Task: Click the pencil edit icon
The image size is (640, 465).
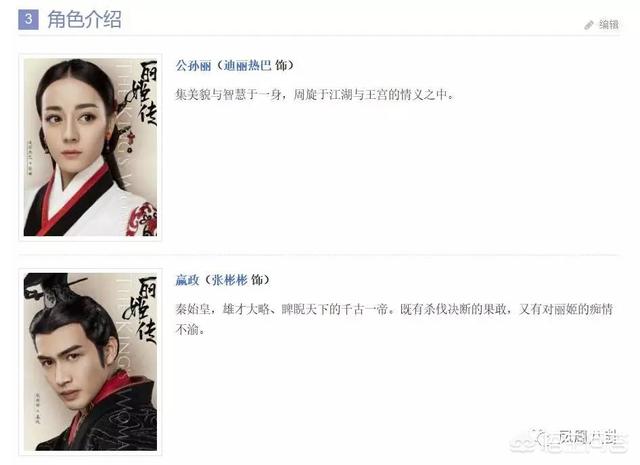Action: click(x=588, y=25)
